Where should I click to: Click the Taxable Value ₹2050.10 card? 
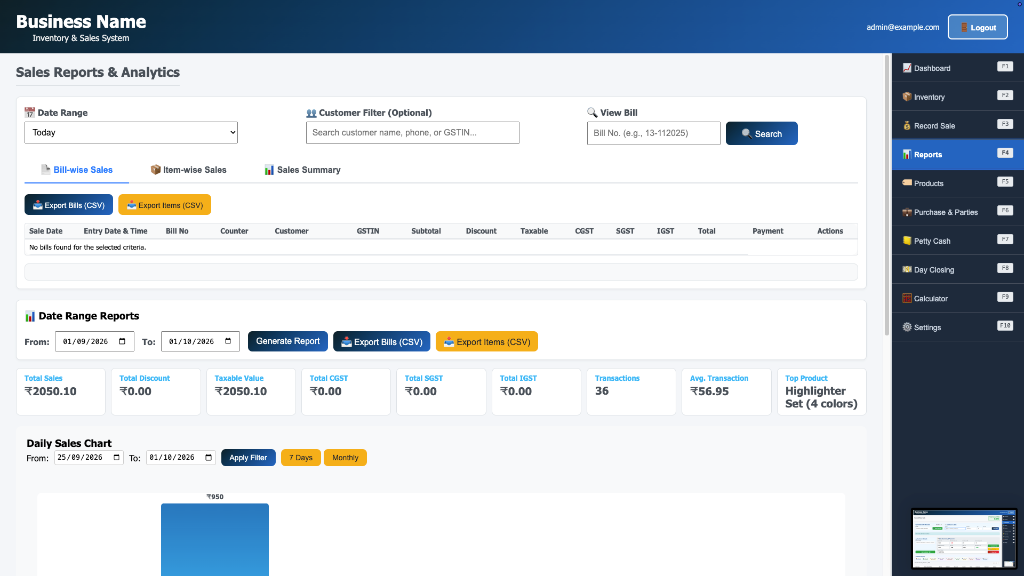coord(251,392)
